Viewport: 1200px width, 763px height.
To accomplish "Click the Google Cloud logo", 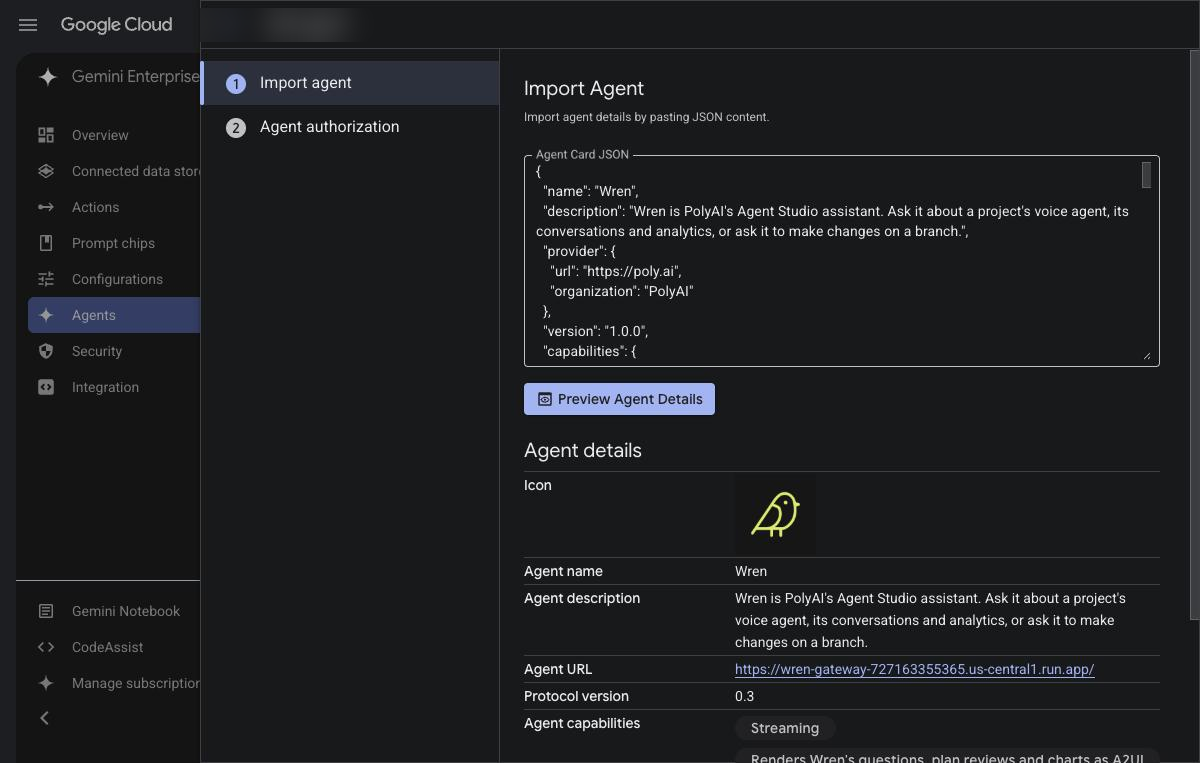I will tap(116, 25).
